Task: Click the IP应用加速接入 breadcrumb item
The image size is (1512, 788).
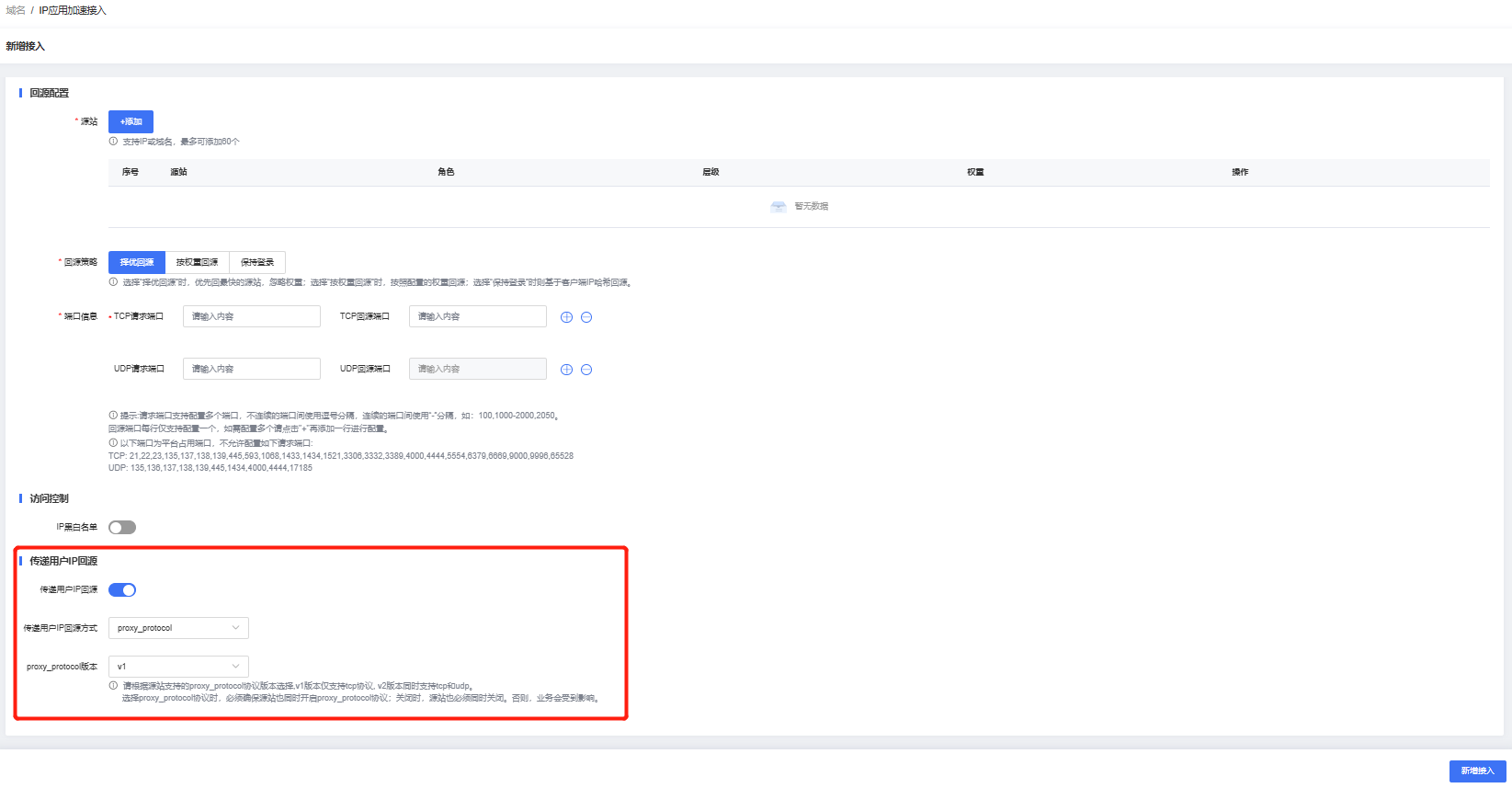Action: pos(73,10)
